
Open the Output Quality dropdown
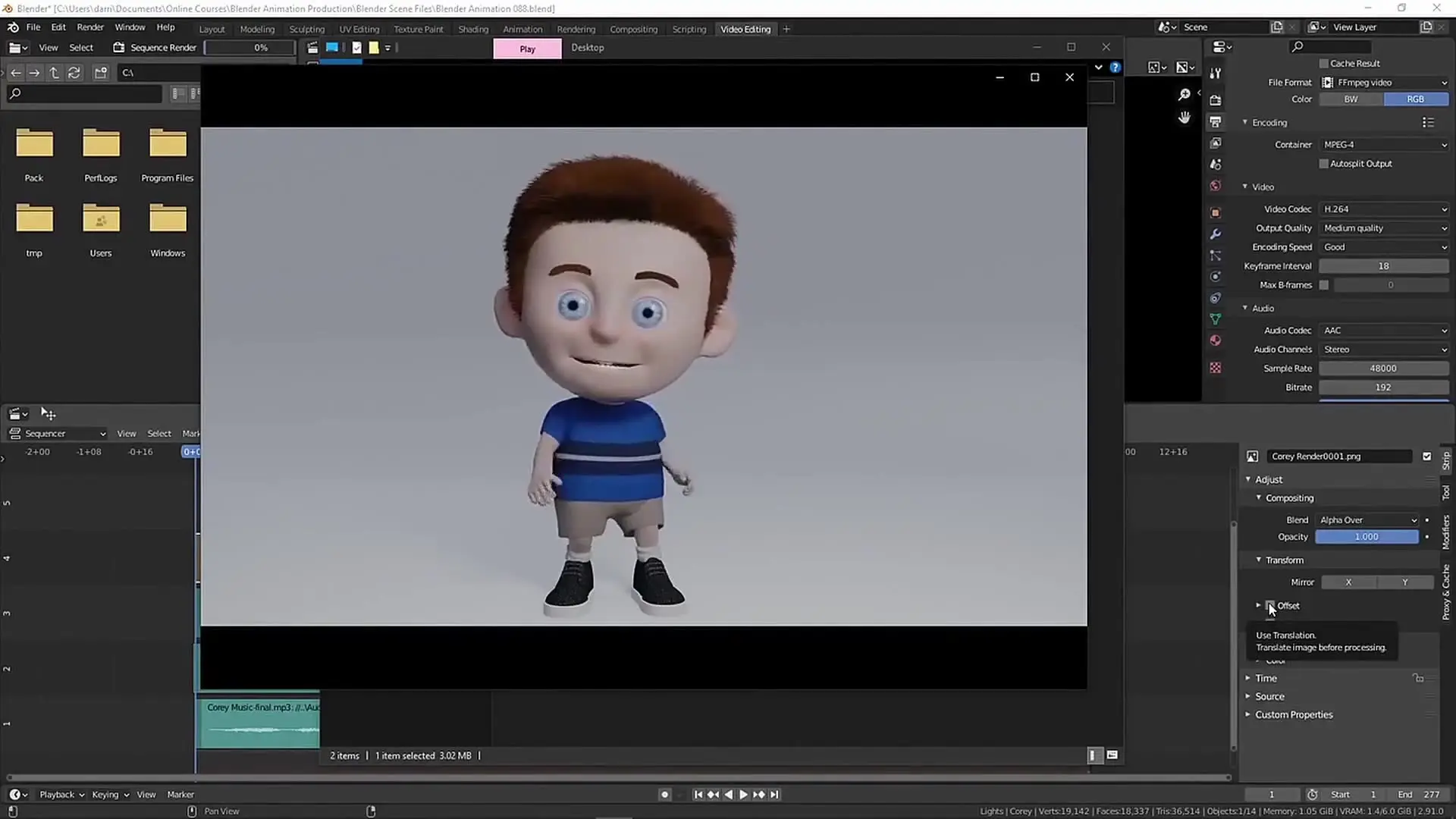tap(1385, 228)
